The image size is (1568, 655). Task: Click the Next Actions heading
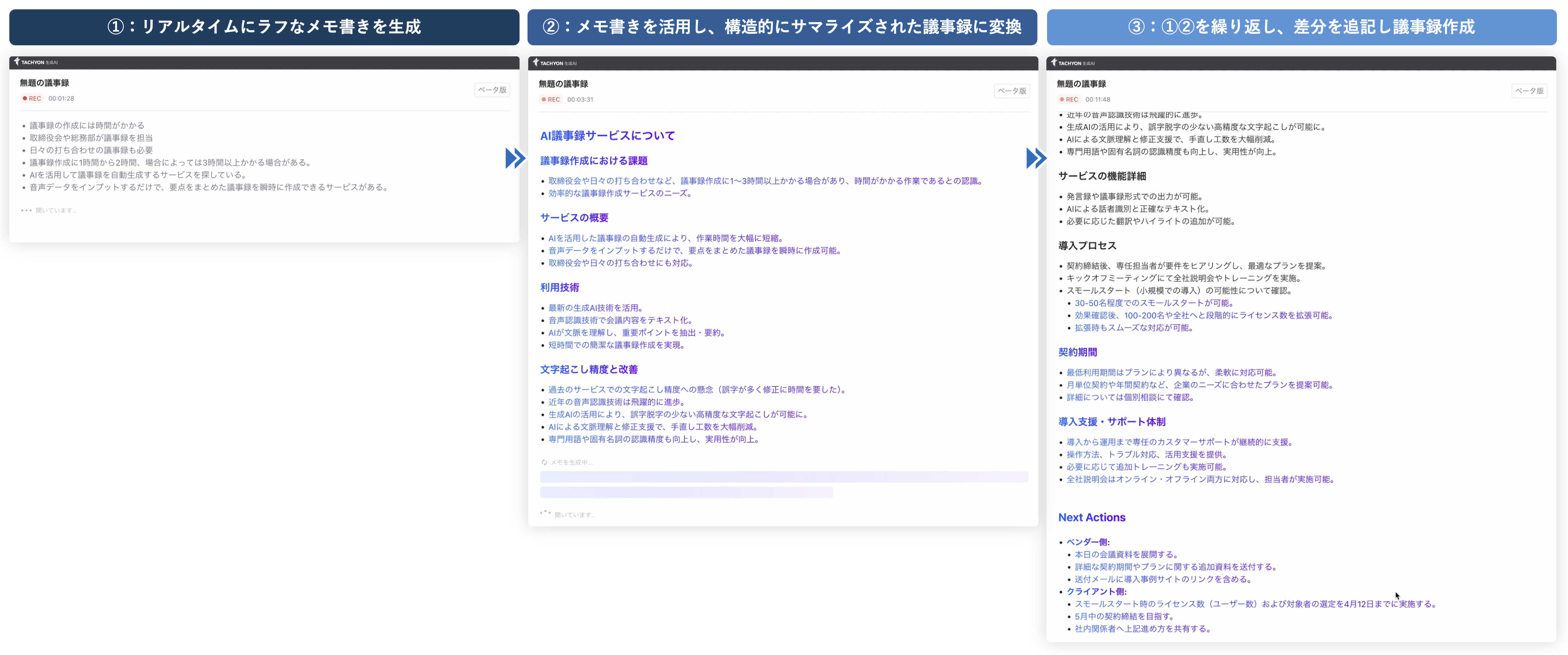point(1091,517)
